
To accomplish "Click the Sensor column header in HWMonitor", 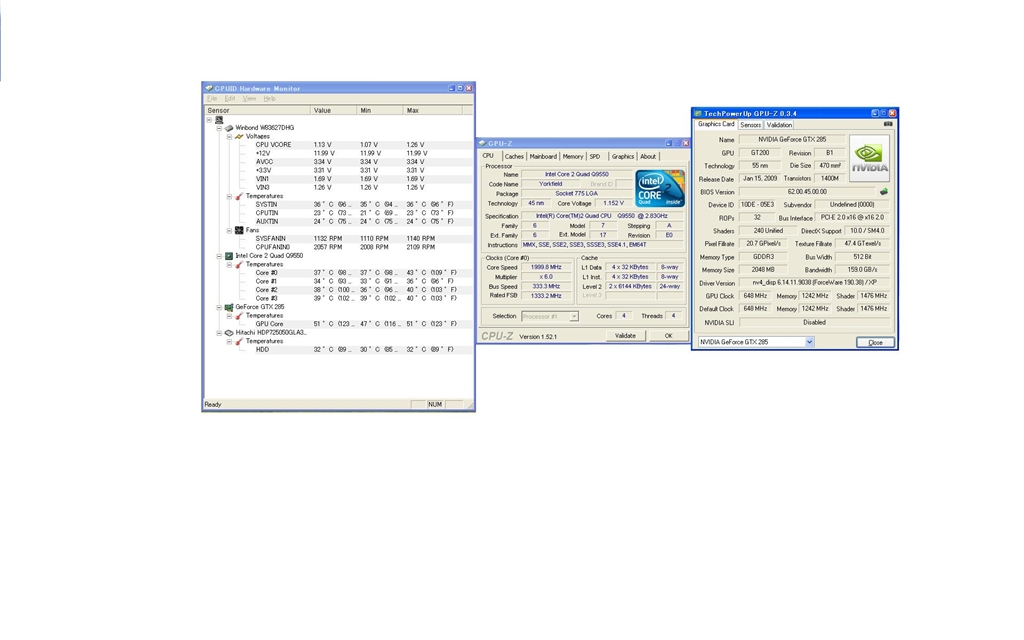I will (x=258, y=110).
